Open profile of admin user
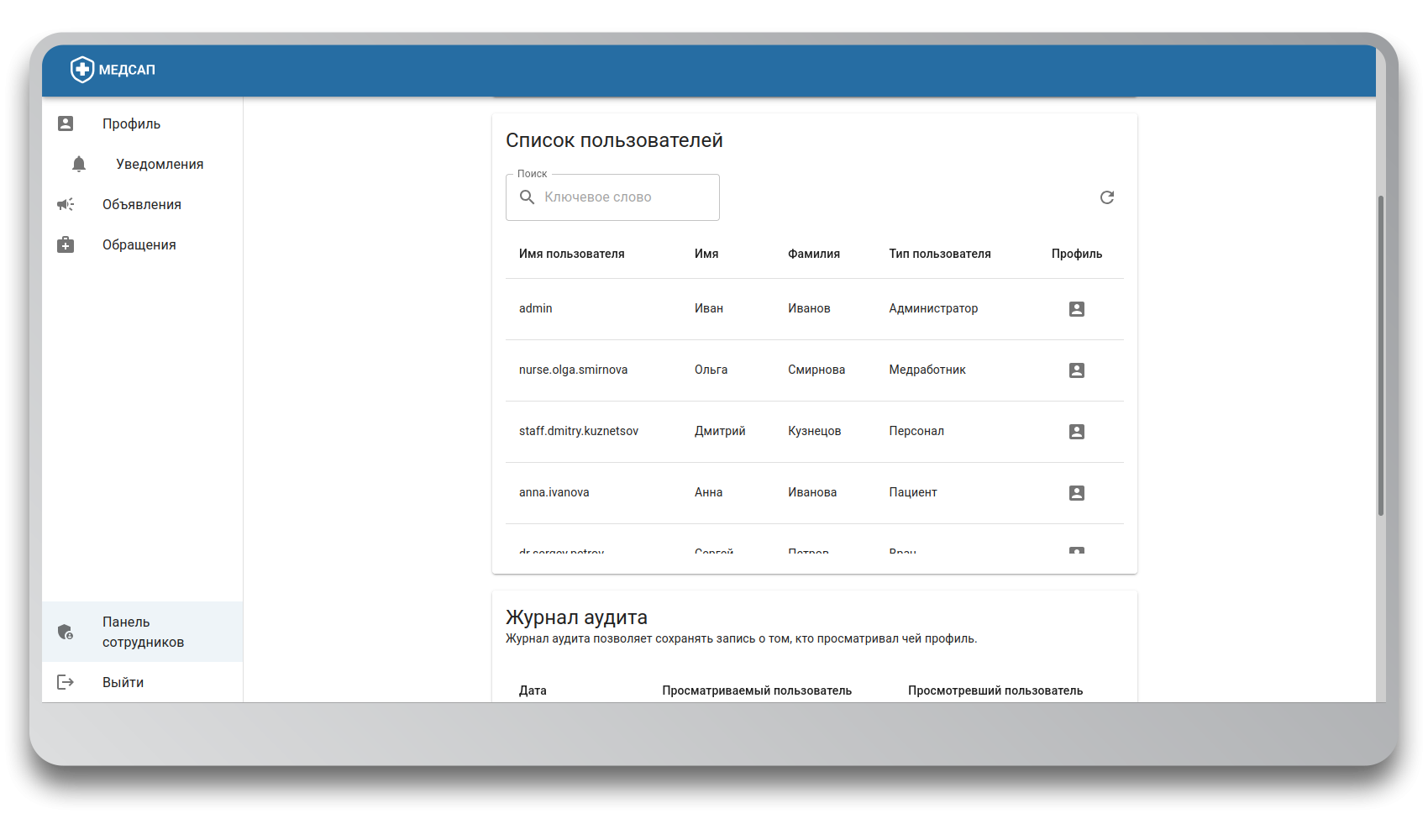Screen dimensions: 1428x840 [x=1076, y=309]
